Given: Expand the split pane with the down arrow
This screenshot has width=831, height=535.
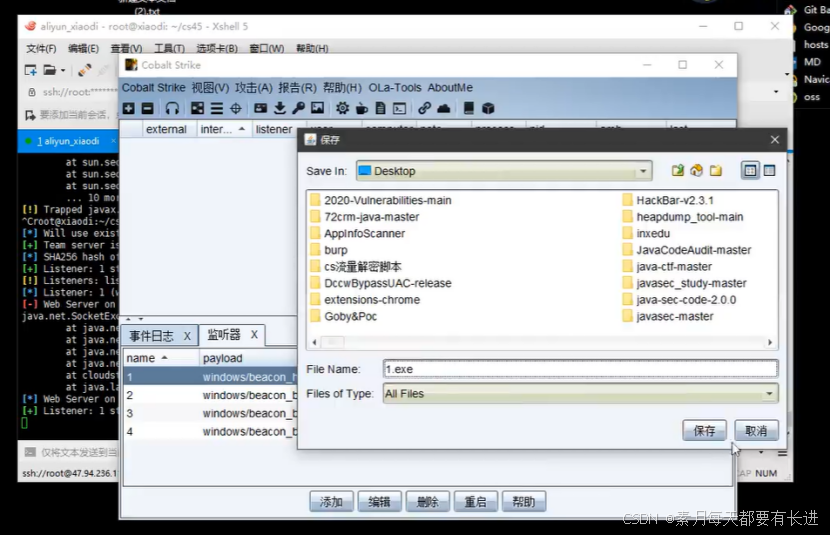Looking at the screenshot, I should tap(140, 319).
